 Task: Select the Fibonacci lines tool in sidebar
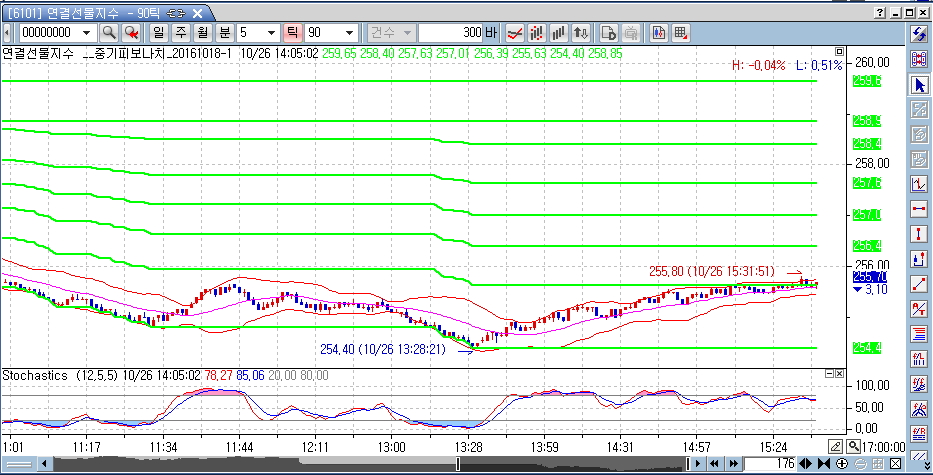coord(919,333)
